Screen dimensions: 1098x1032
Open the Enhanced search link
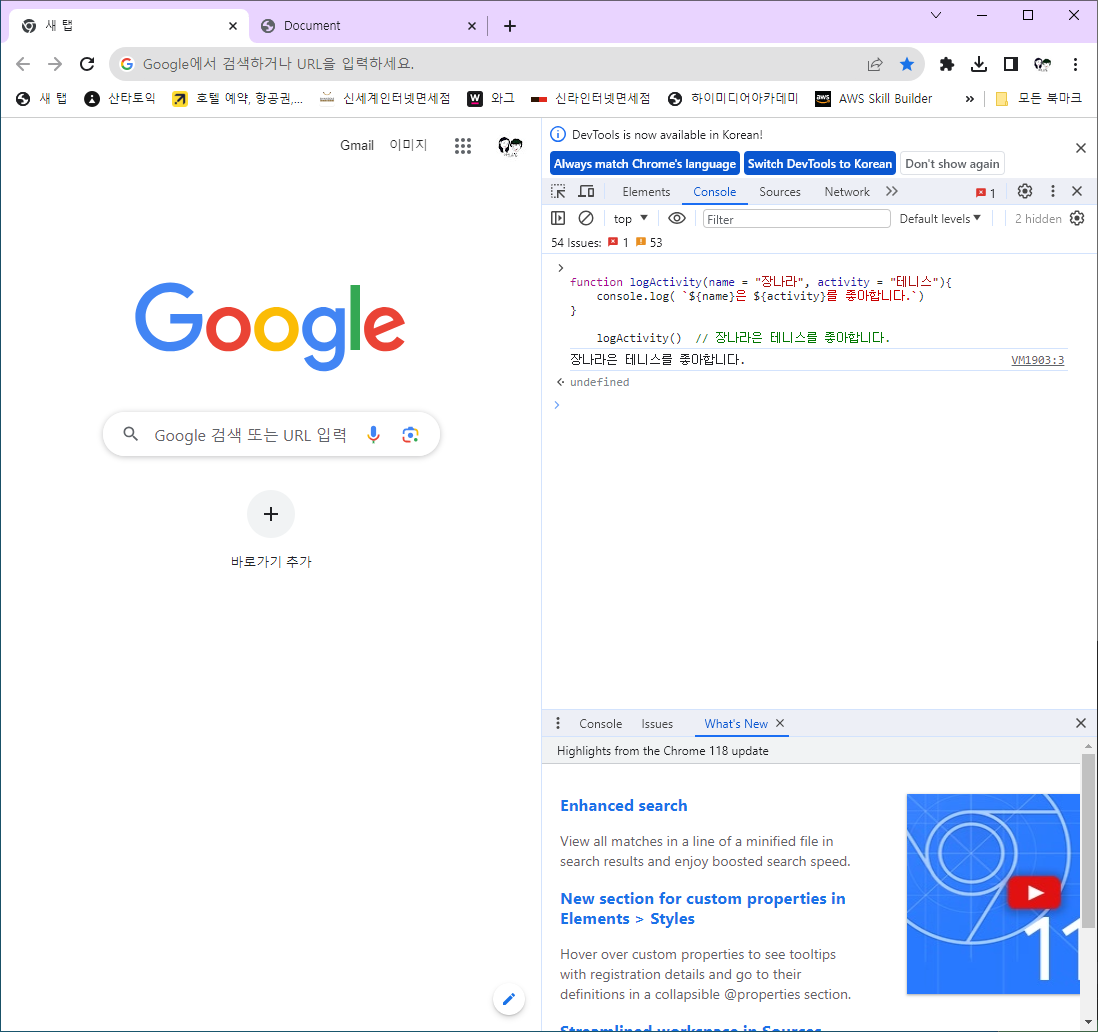click(x=623, y=806)
